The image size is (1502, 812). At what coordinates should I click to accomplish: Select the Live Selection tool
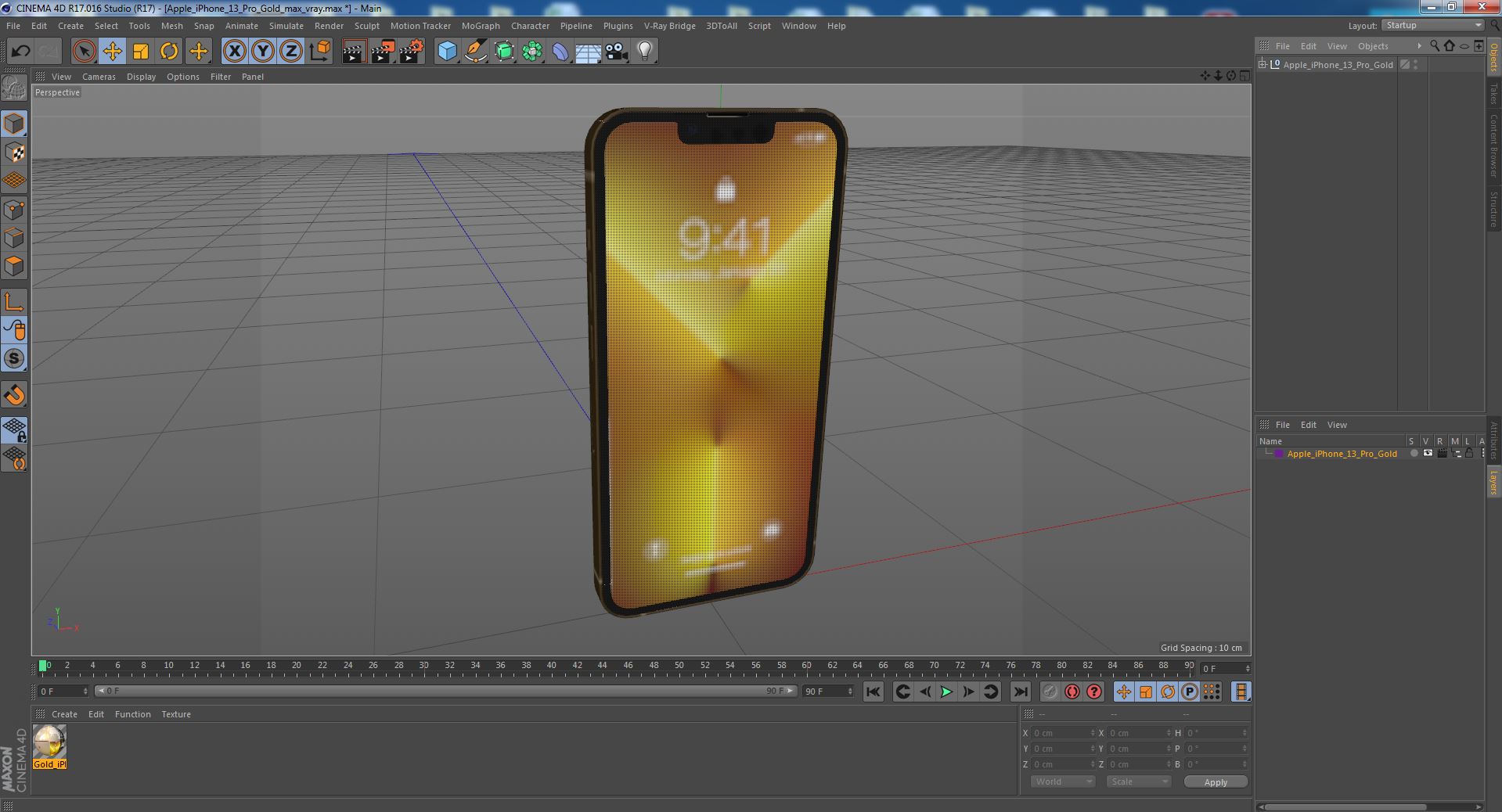pyautogui.click(x=84, y=52)
